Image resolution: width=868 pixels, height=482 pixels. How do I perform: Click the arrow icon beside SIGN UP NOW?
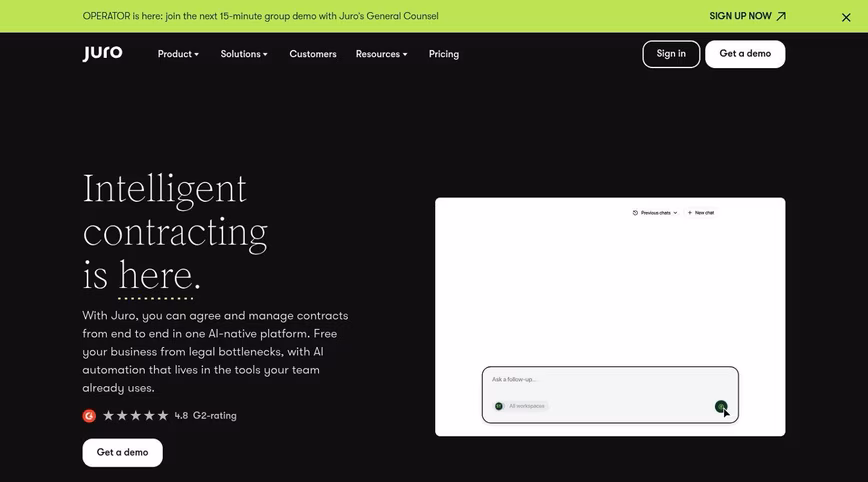tap(781, 16)
